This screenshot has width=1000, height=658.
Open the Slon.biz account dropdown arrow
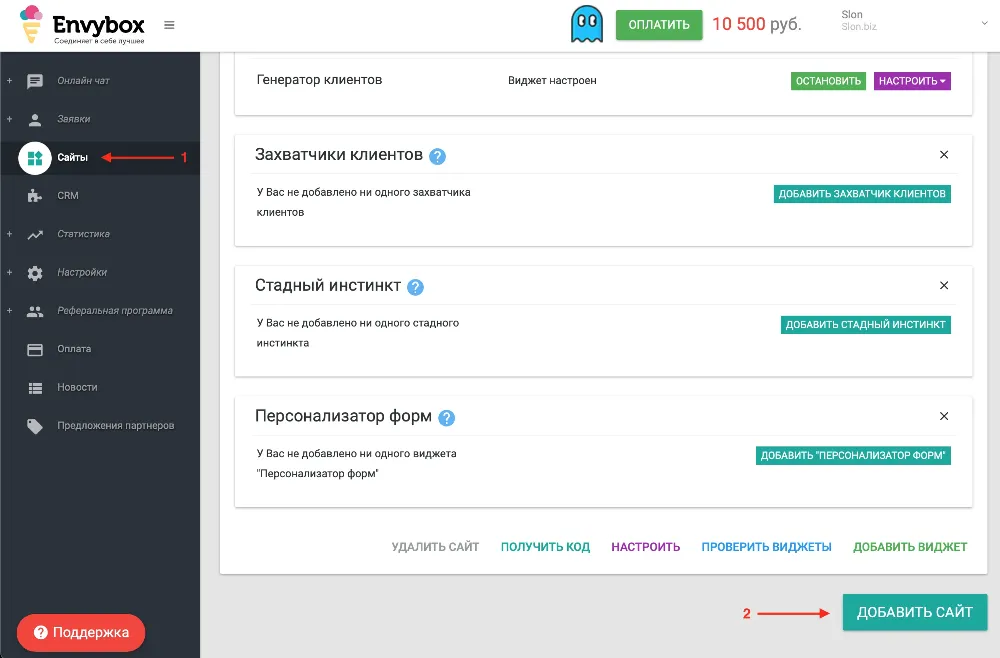pyautogui.click(x=984, y=23)
